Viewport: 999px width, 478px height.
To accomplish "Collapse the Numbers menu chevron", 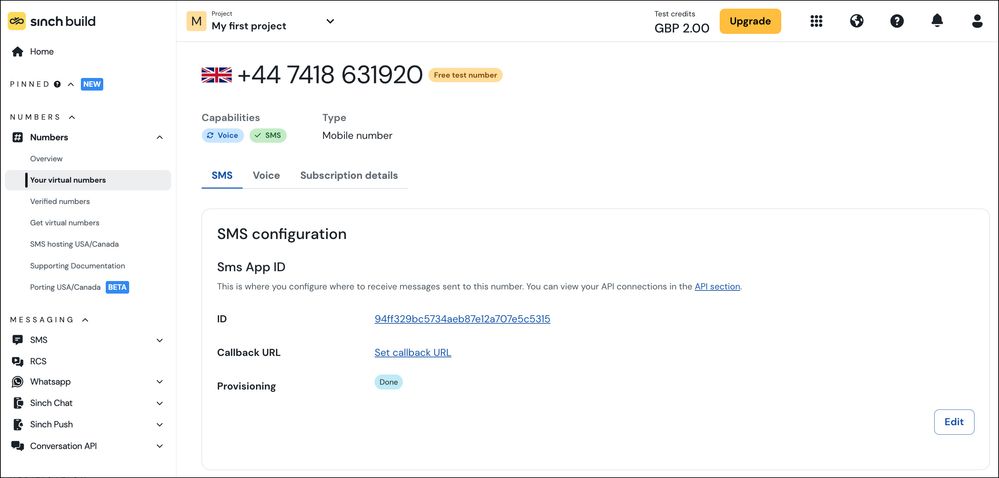I will pos(160,137).
